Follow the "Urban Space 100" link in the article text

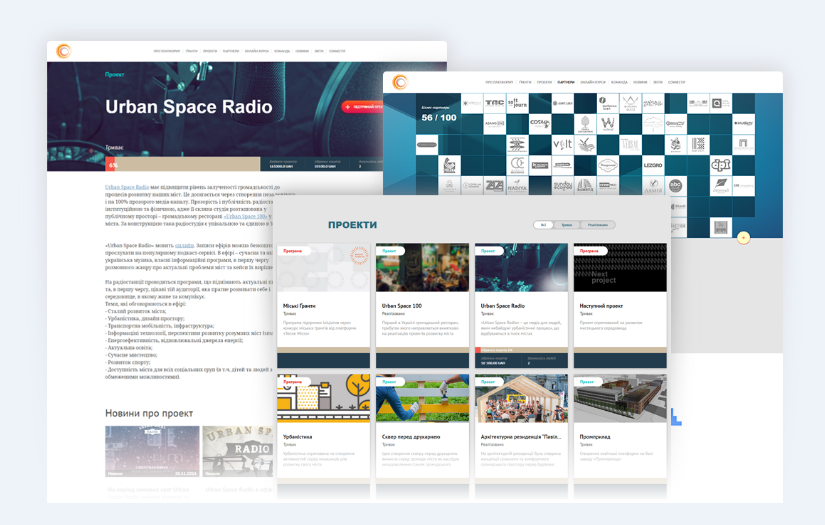click(246, 216)
